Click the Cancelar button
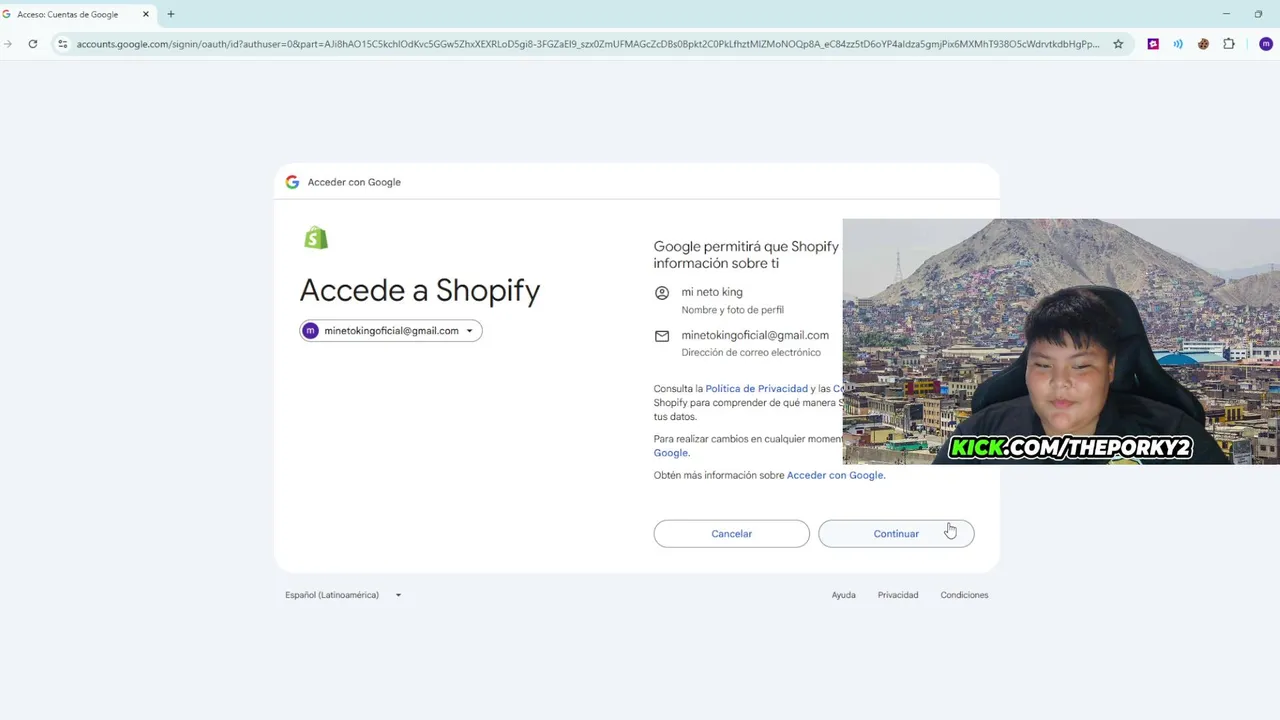 [x=731, y=534]
